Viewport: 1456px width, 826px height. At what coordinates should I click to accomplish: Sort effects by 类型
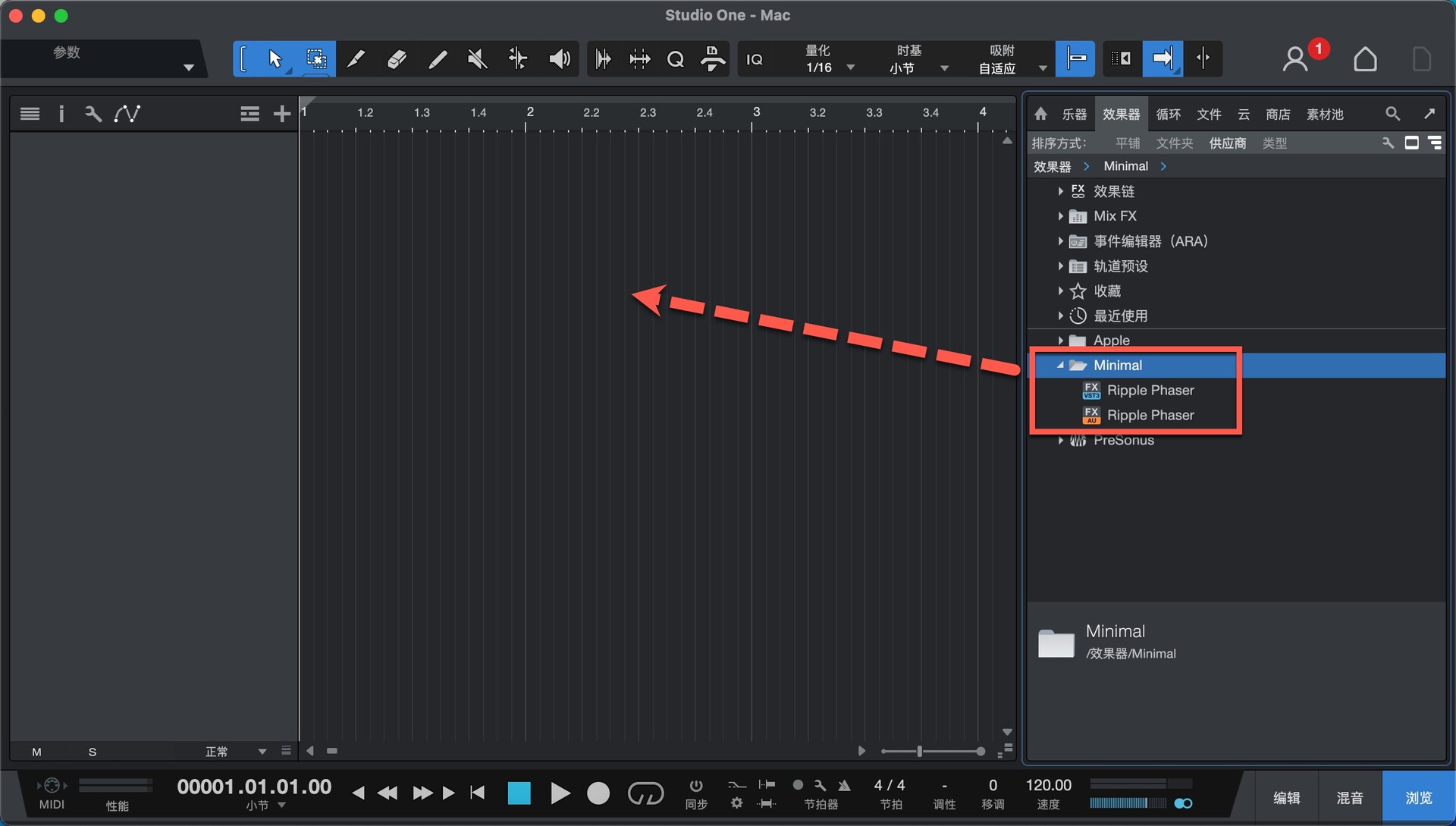click(x=1275, y=143)
